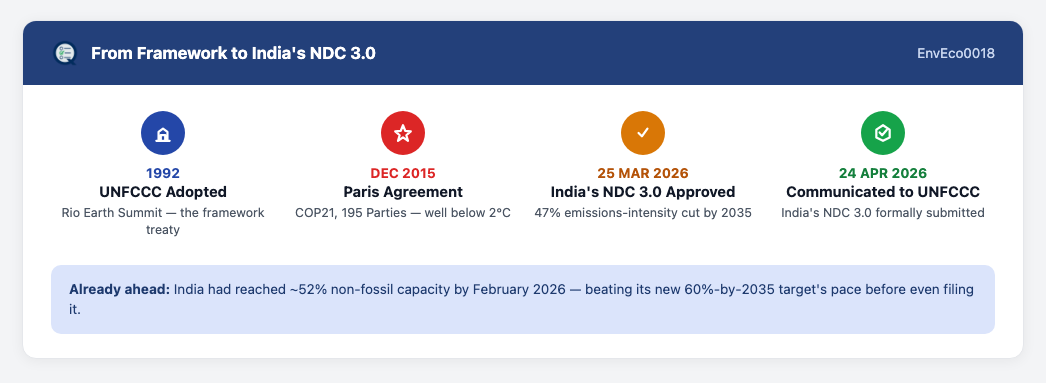
Task: Click the 47% emissions-intensity cut description
Action: (x=643, y=213)
